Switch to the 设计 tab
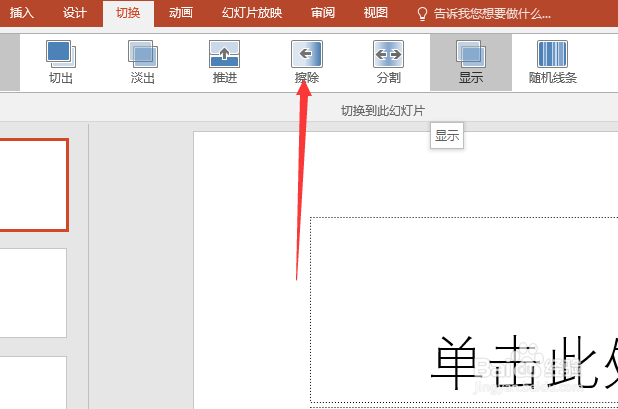This screenshot has height=409, width=618. point(74,13)
